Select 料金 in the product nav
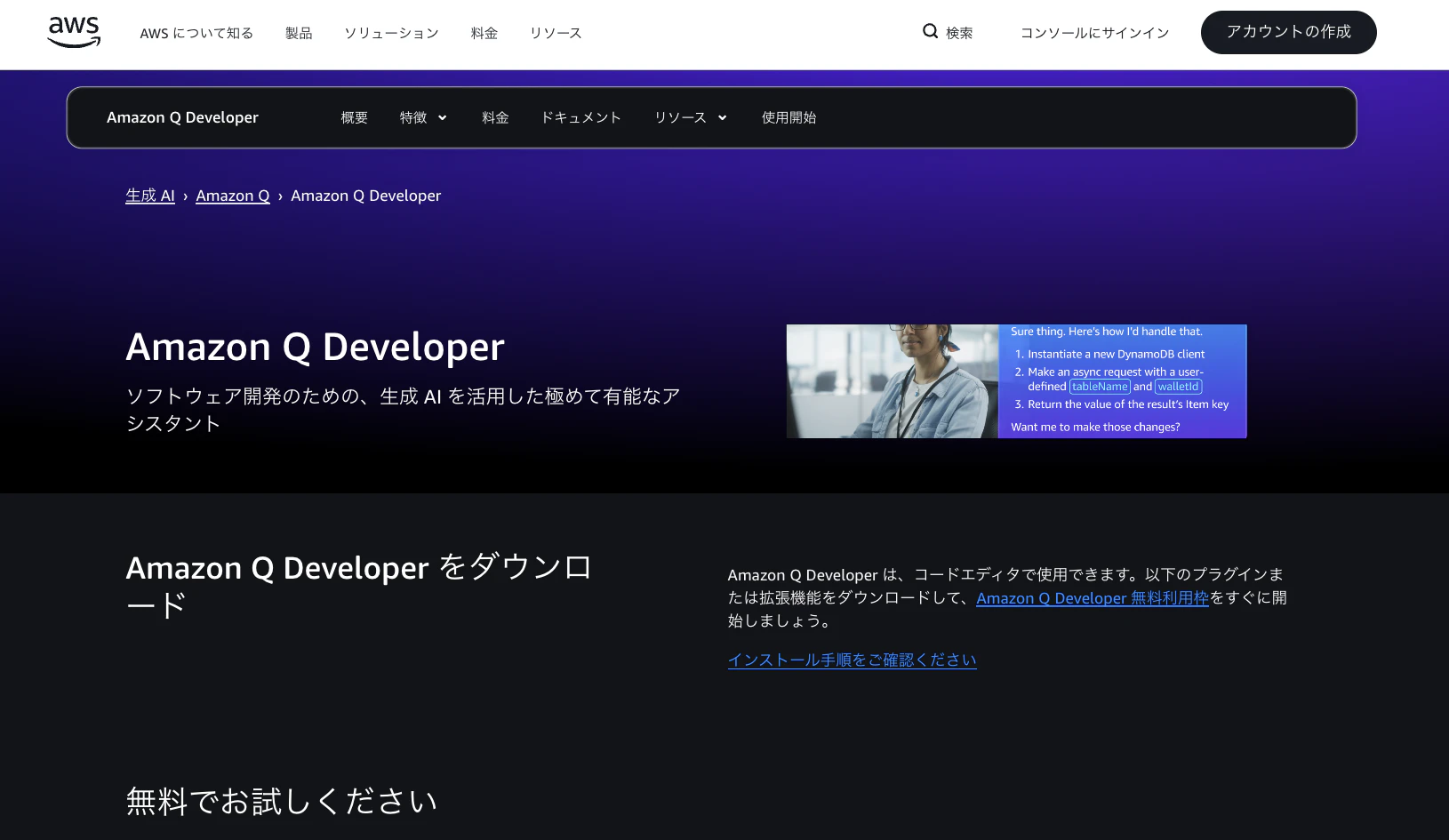This screenshot has height=840, width=1449. point(495,117)
